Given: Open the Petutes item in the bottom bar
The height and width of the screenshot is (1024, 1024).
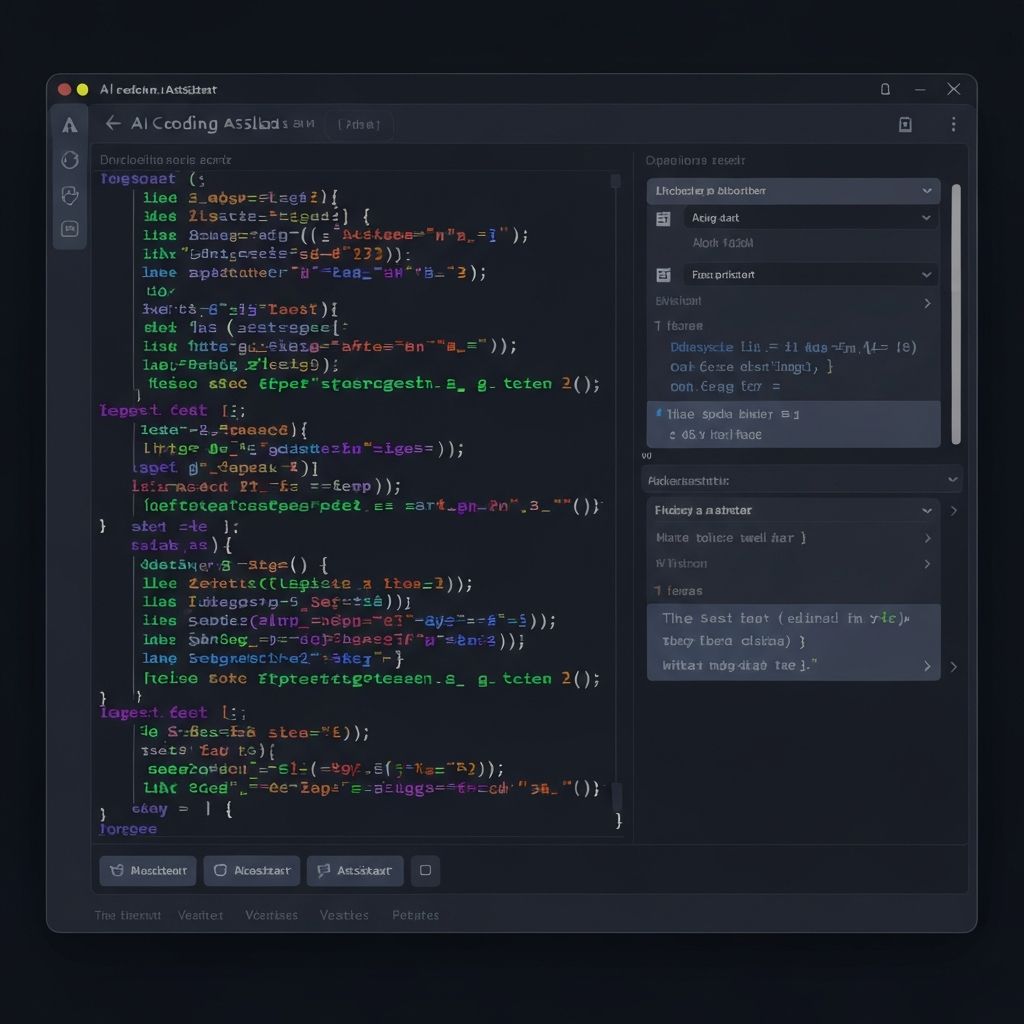Looking at the screenshot, I should click(416, 915).
